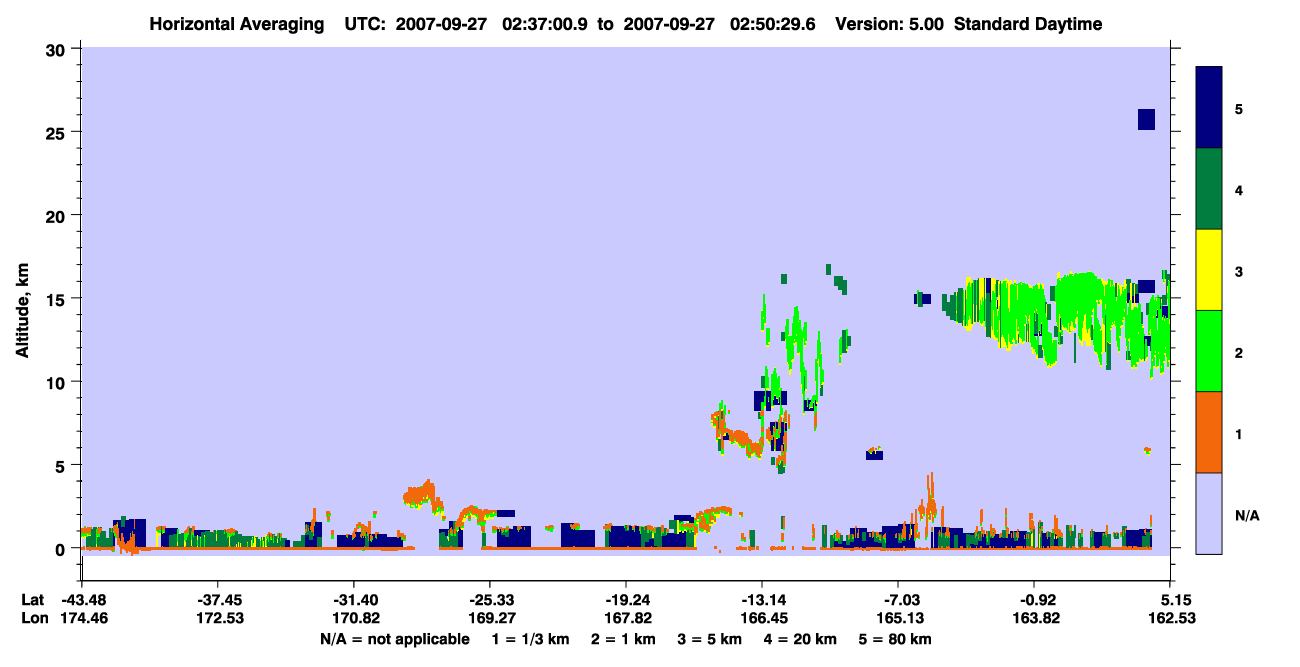The height and width of the screenshot is (667, 1300).
Task: Click the yellow '3' colorbar segment
Action: tap(1209, 270)
